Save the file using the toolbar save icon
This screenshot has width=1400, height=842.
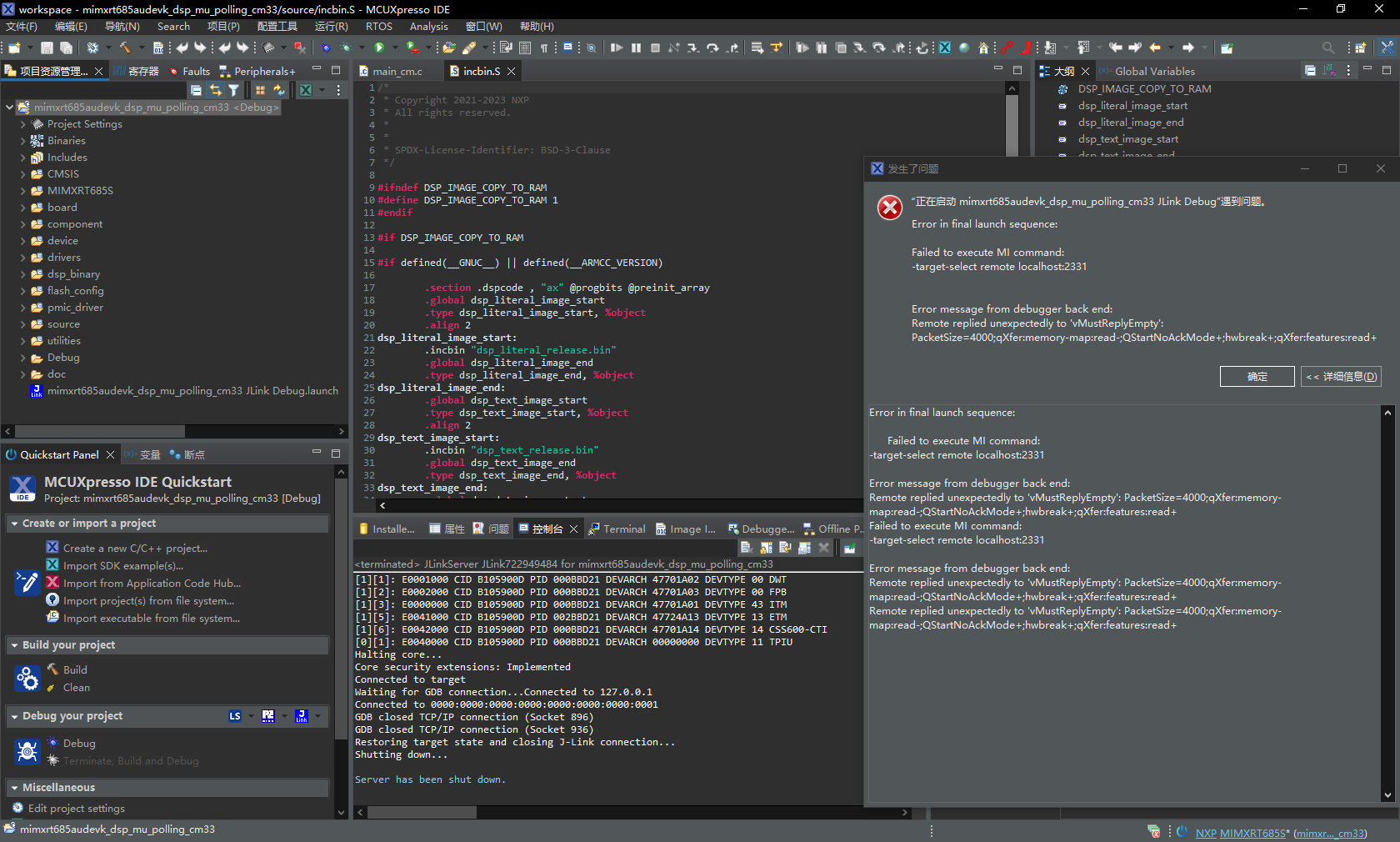point(48,48)
